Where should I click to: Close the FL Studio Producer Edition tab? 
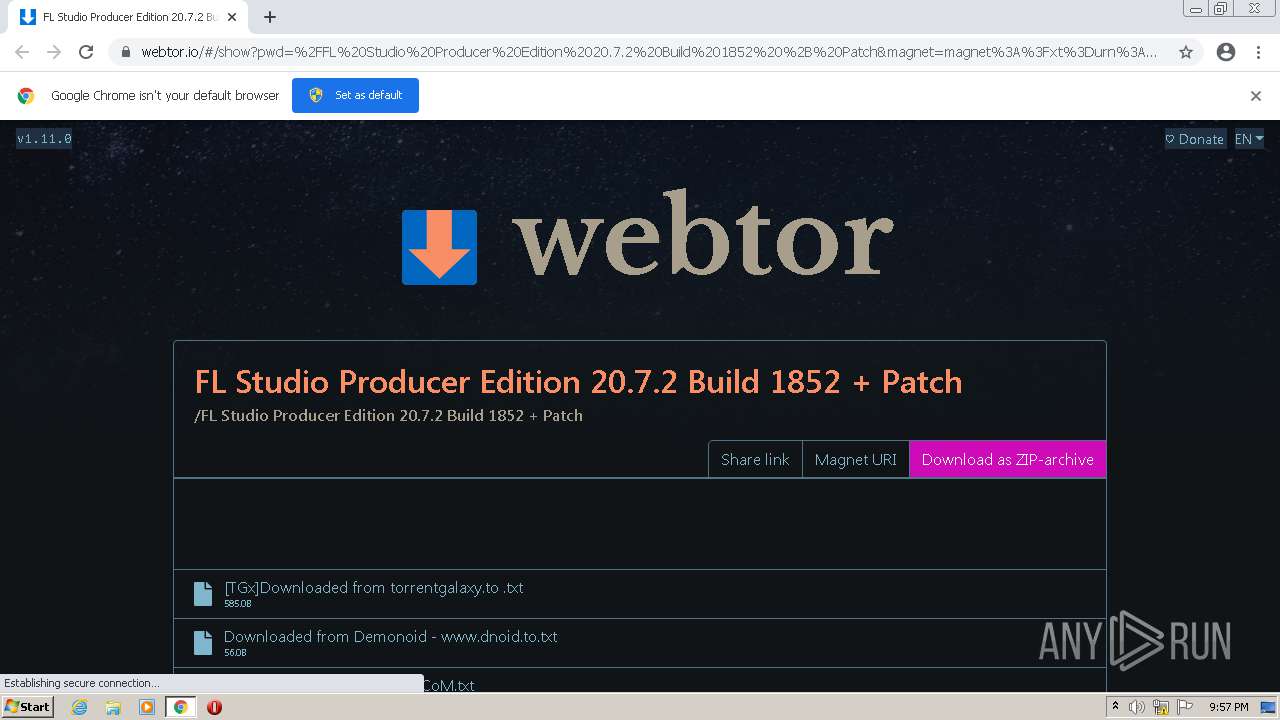[x=232, y=17]
